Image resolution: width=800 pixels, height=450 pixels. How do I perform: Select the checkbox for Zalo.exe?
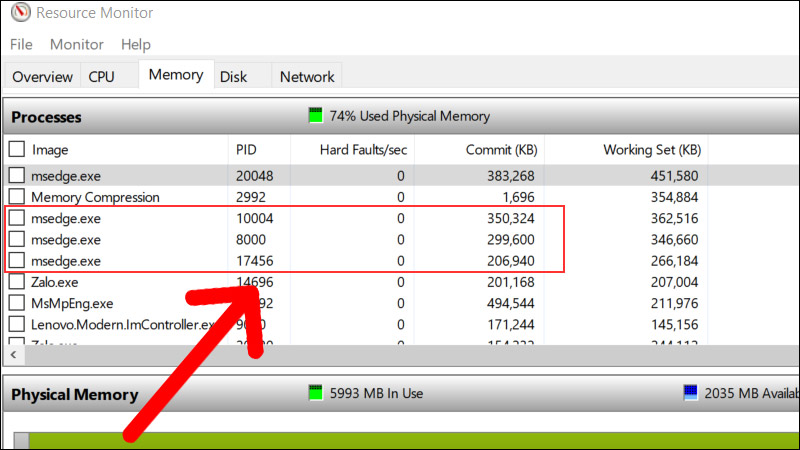17,281
